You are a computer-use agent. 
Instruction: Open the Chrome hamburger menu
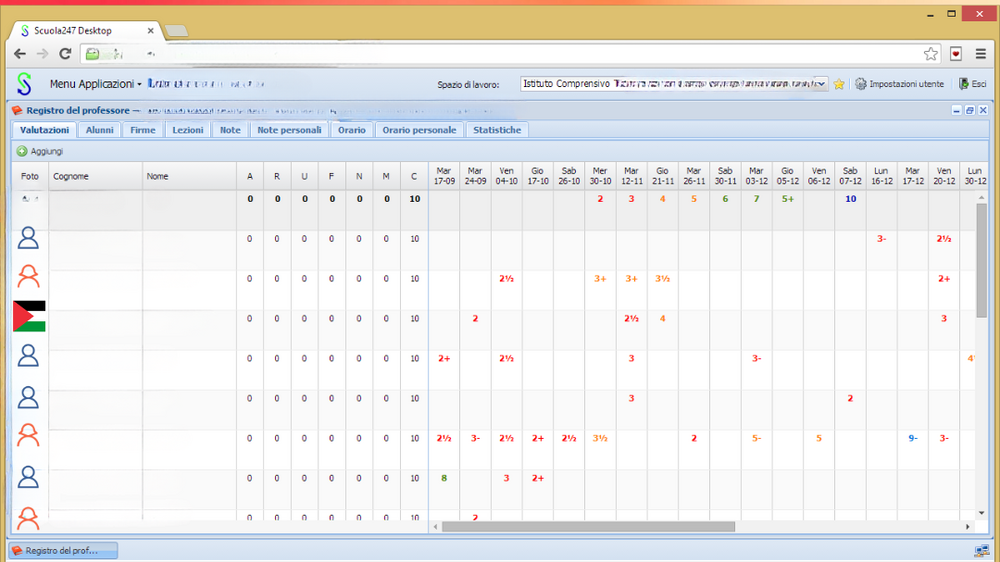(x=981, y=53)
